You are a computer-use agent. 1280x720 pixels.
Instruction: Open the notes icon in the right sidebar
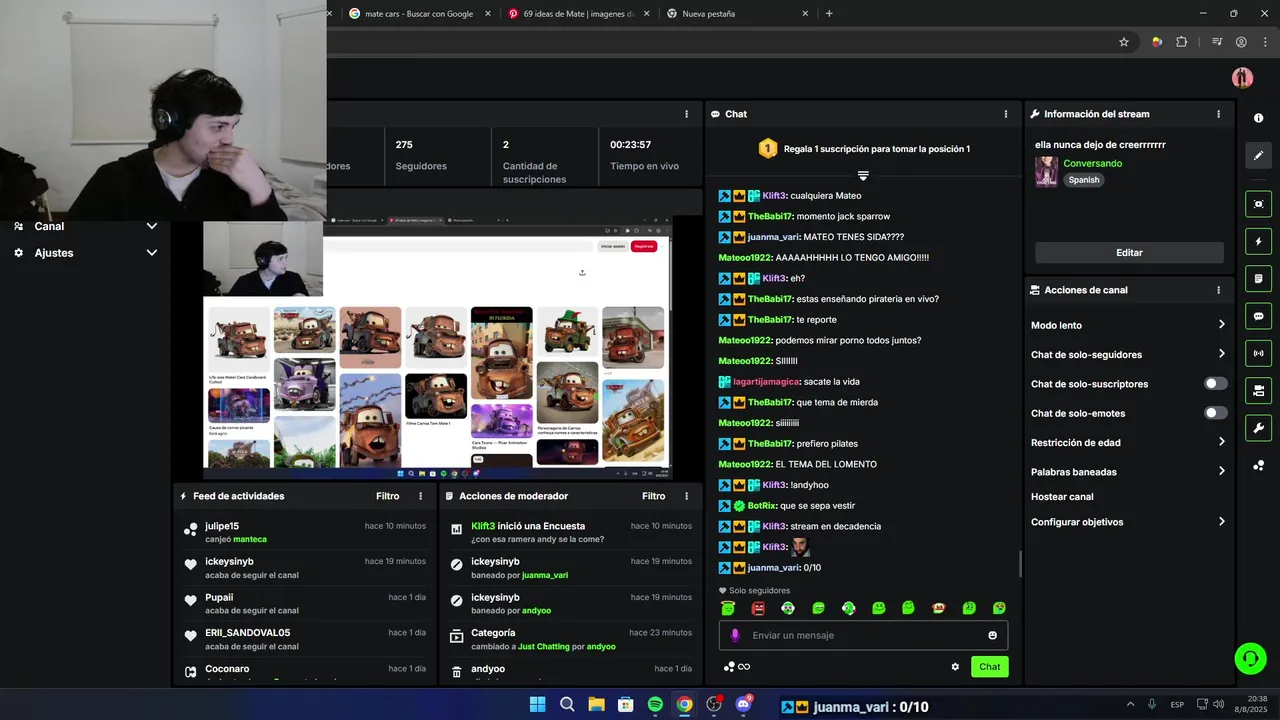click(1258, 279)
